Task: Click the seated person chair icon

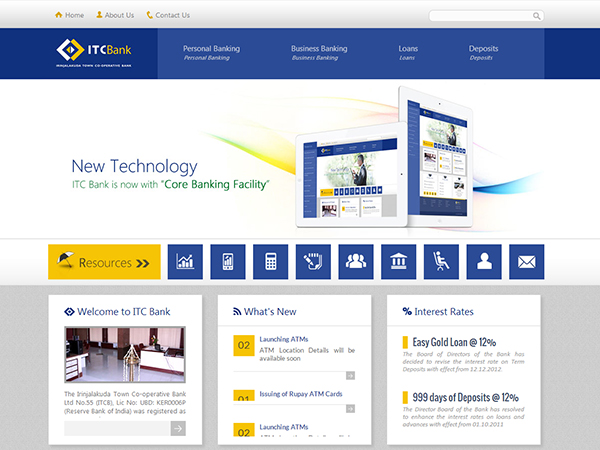Action: (441, 262)
